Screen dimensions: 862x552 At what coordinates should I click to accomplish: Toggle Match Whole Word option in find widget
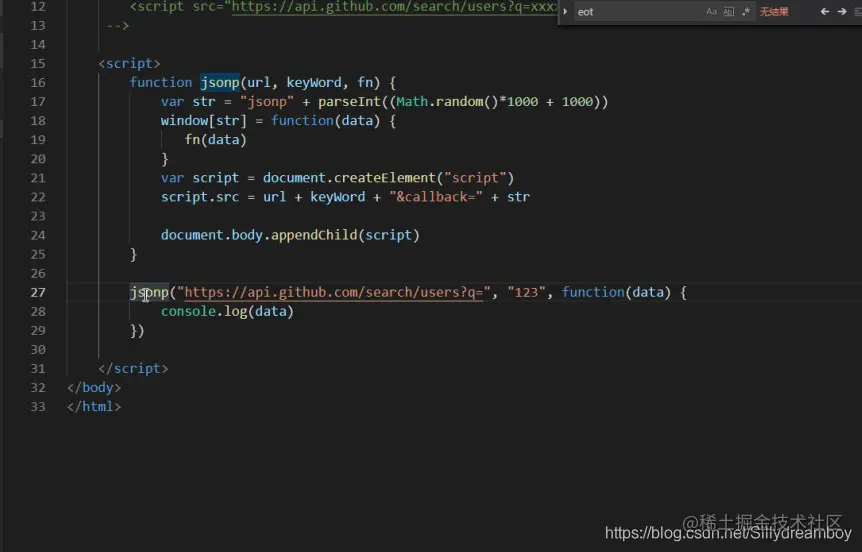[x=728, y=12]
